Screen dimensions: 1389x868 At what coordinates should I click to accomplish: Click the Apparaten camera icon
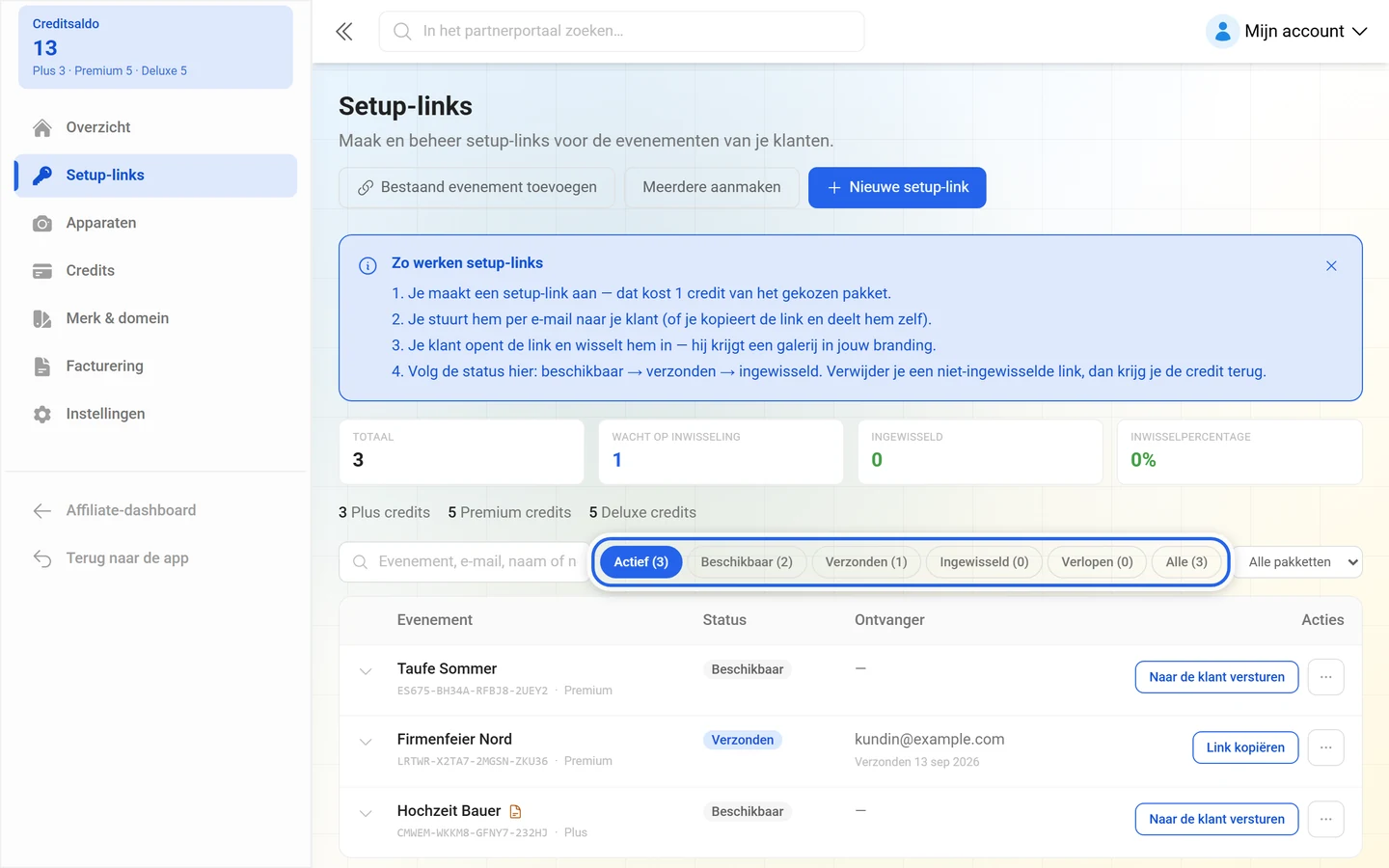click(42, 224)
